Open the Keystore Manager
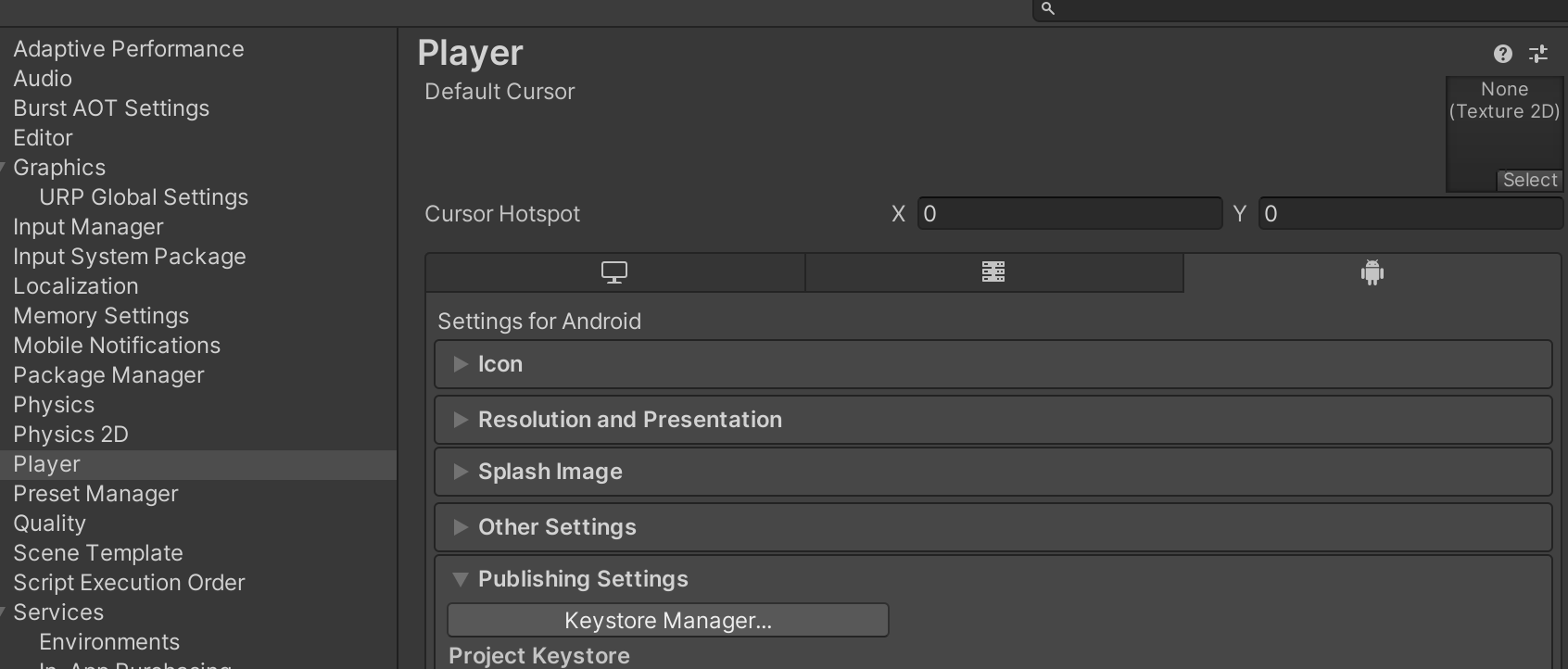The width and height of the screenshot is (1568, 669). 668,620
